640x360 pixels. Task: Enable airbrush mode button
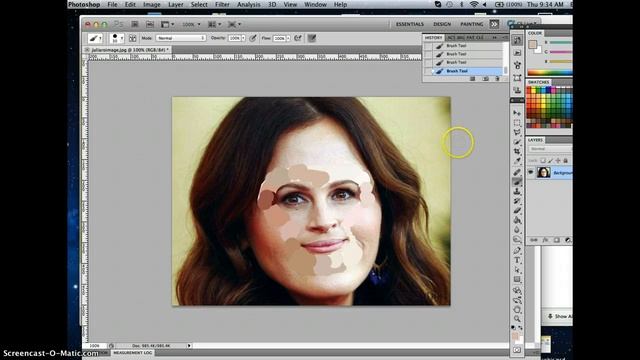point(298,38)
